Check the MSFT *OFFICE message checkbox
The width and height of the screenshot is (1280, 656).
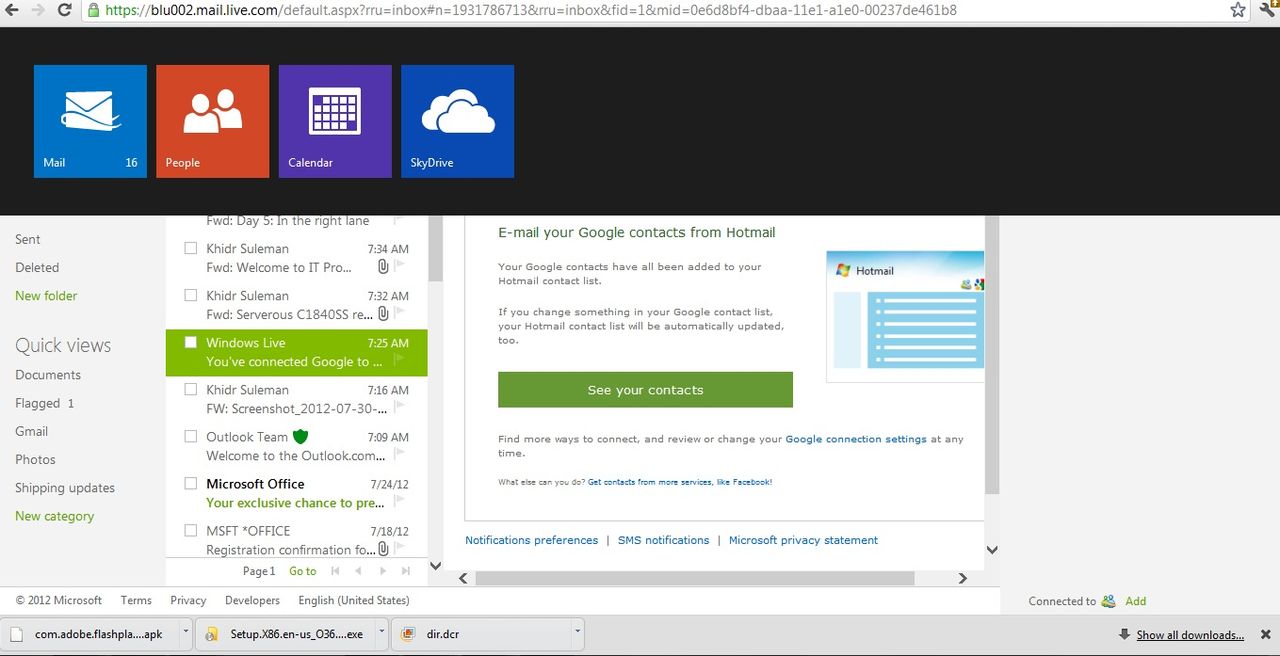coord(191,530)
